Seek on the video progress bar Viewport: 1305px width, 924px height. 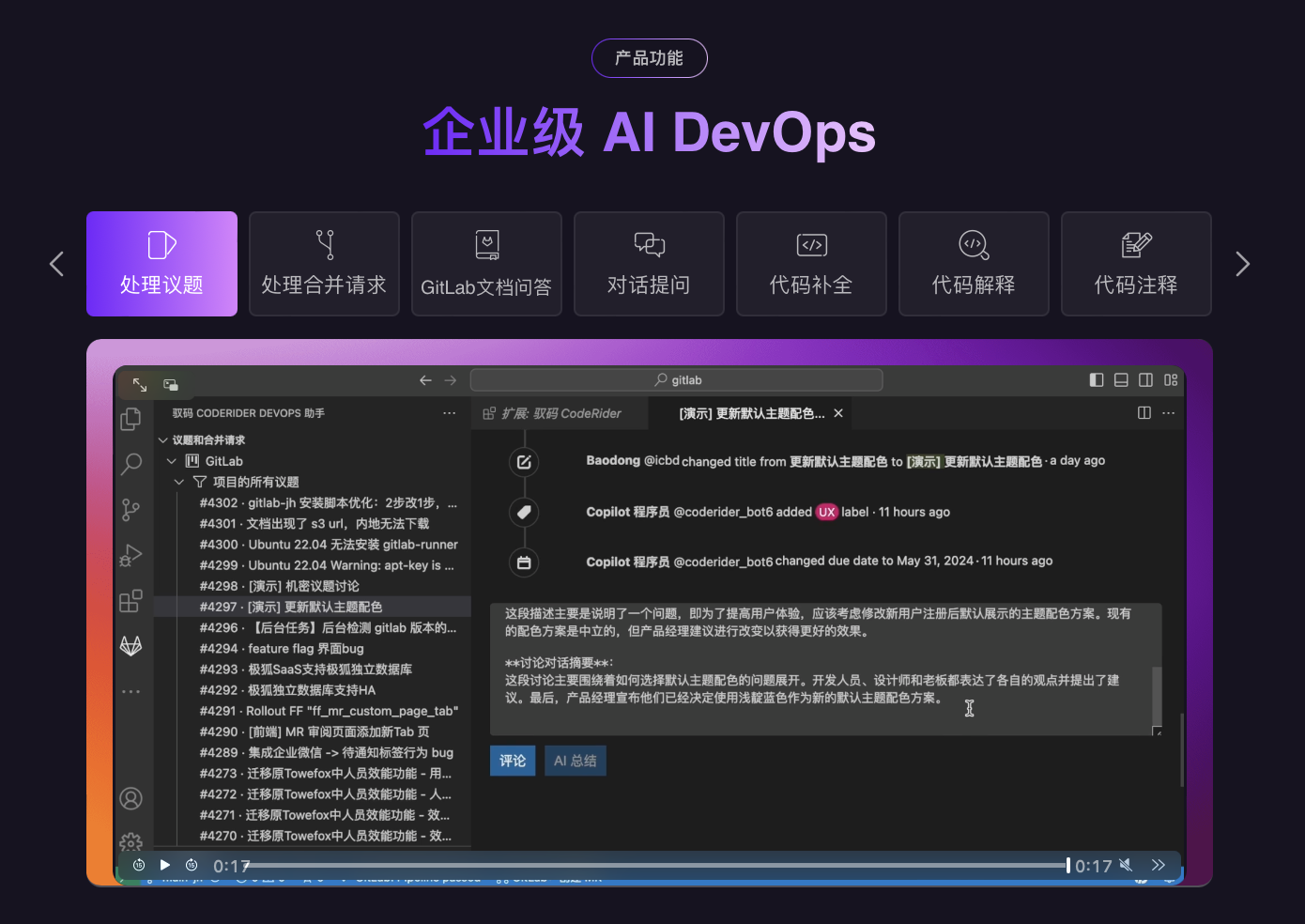[657, 865]
